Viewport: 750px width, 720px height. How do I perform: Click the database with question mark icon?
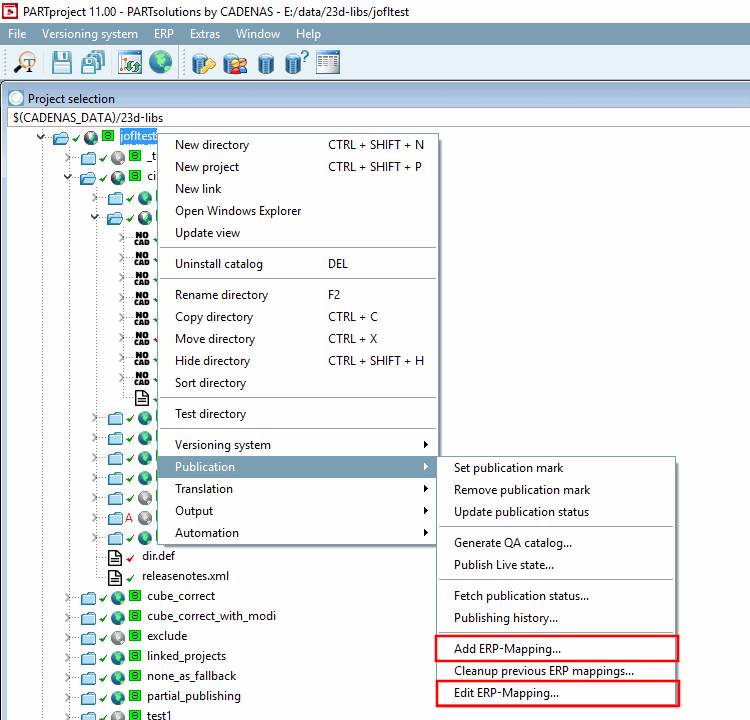point(297,63)
